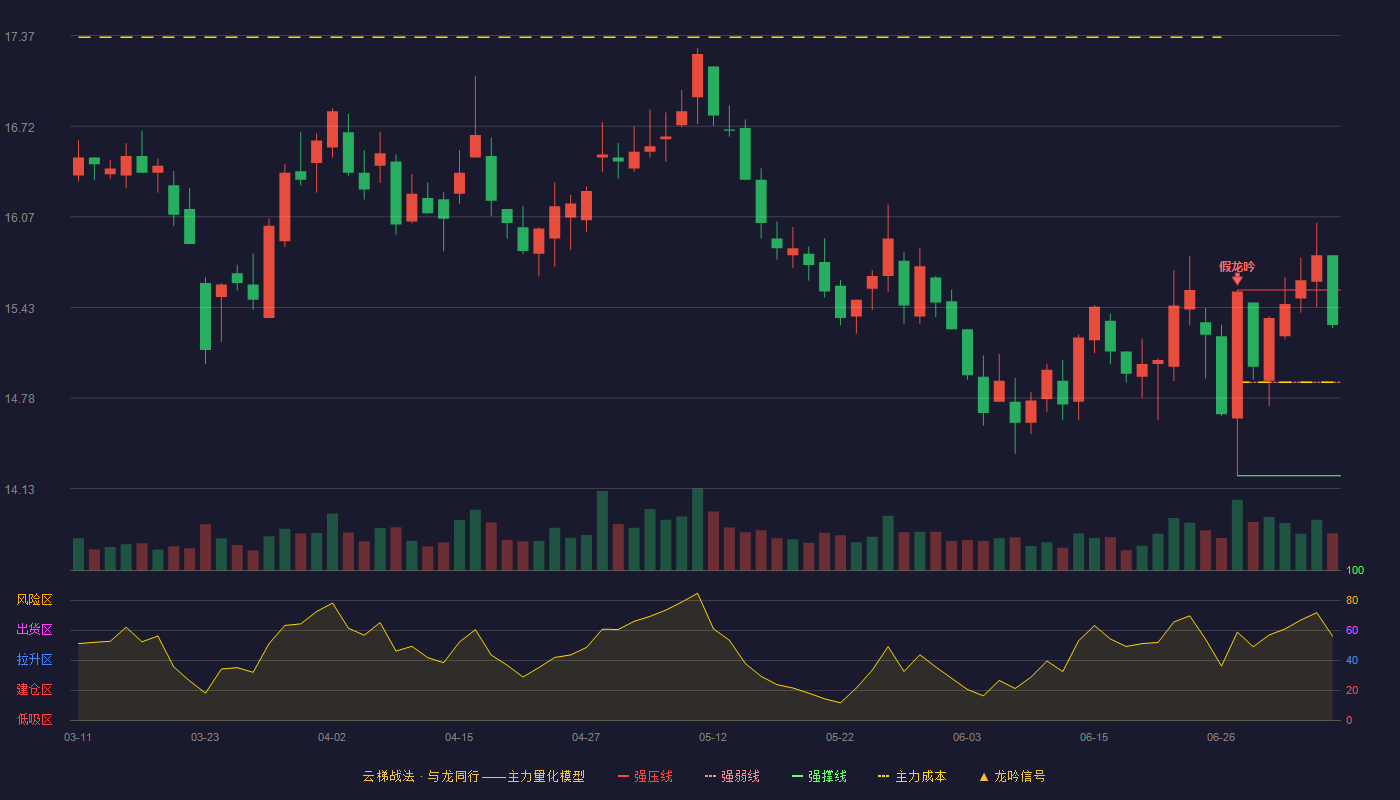Click the 04-02 date label
The image size is (1400, 800).
pos(332,737)
